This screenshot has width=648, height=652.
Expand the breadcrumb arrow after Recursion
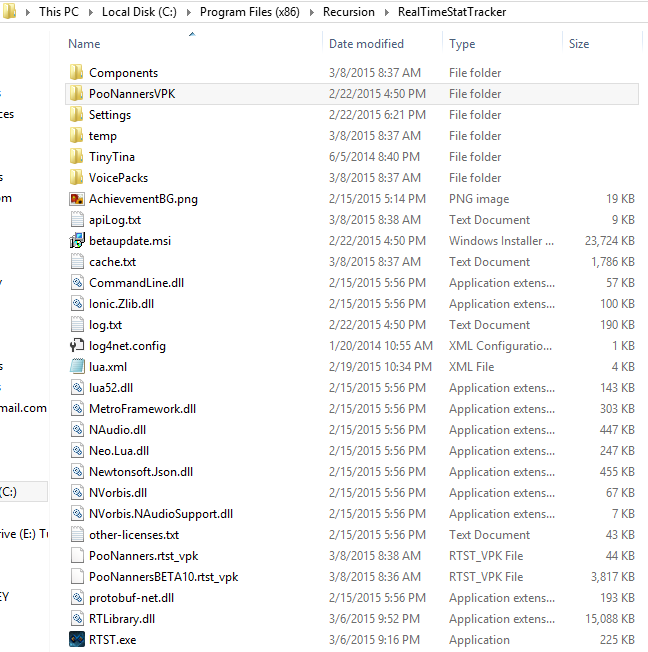385,12
